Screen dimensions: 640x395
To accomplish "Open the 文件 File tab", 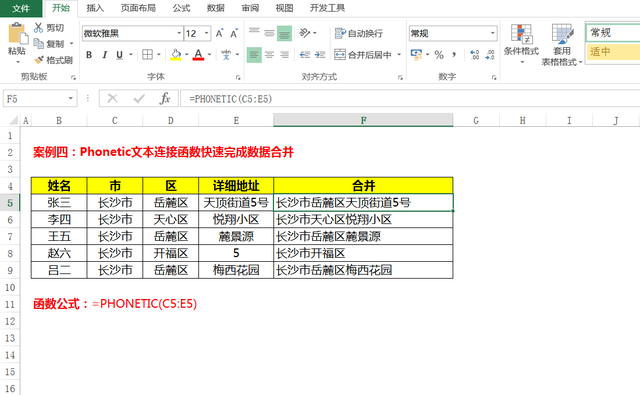I will [20, 8].
